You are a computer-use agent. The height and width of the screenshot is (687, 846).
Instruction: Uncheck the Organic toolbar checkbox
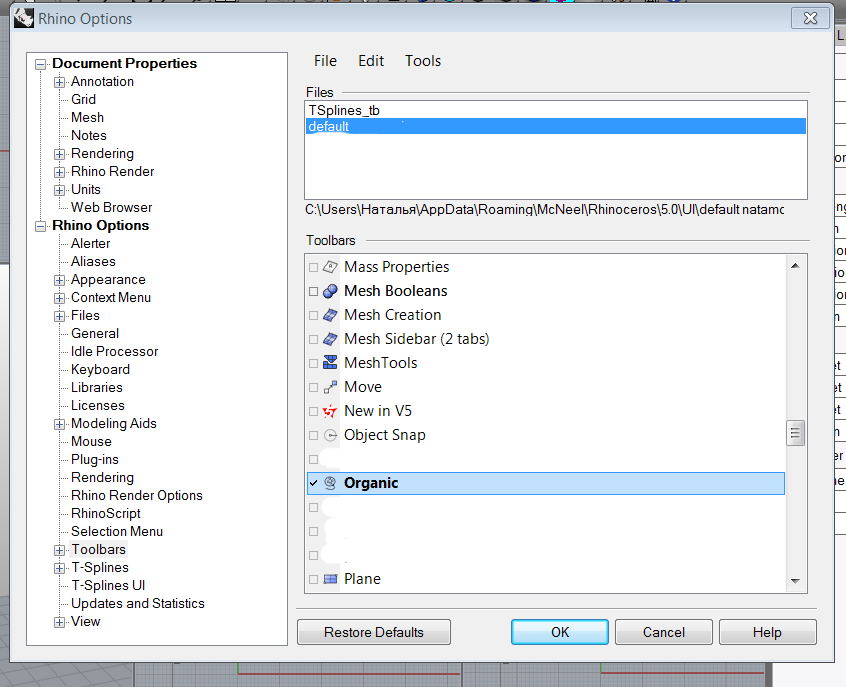coord(313,484)
